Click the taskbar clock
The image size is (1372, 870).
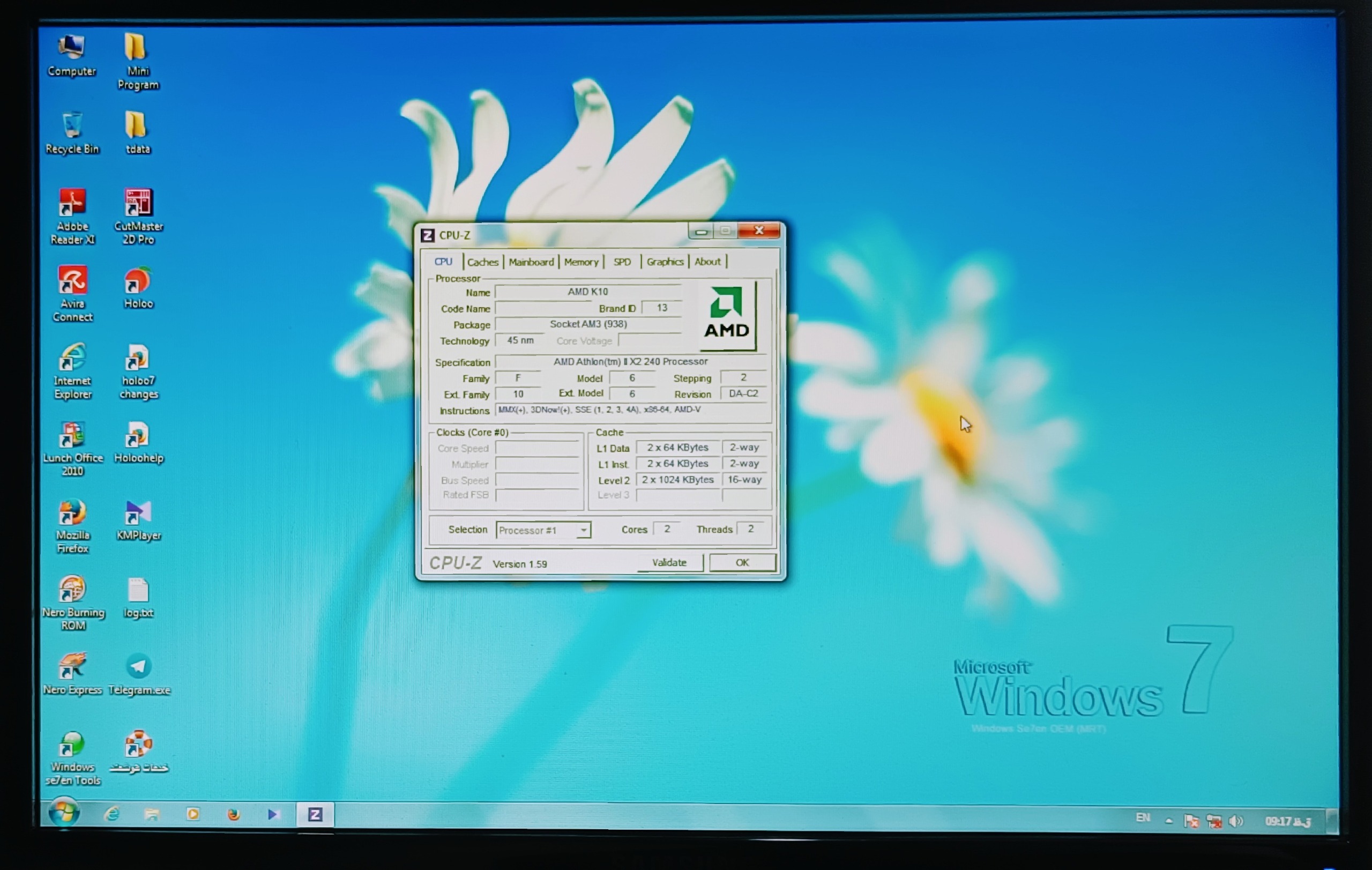(x=1288, y=821)
